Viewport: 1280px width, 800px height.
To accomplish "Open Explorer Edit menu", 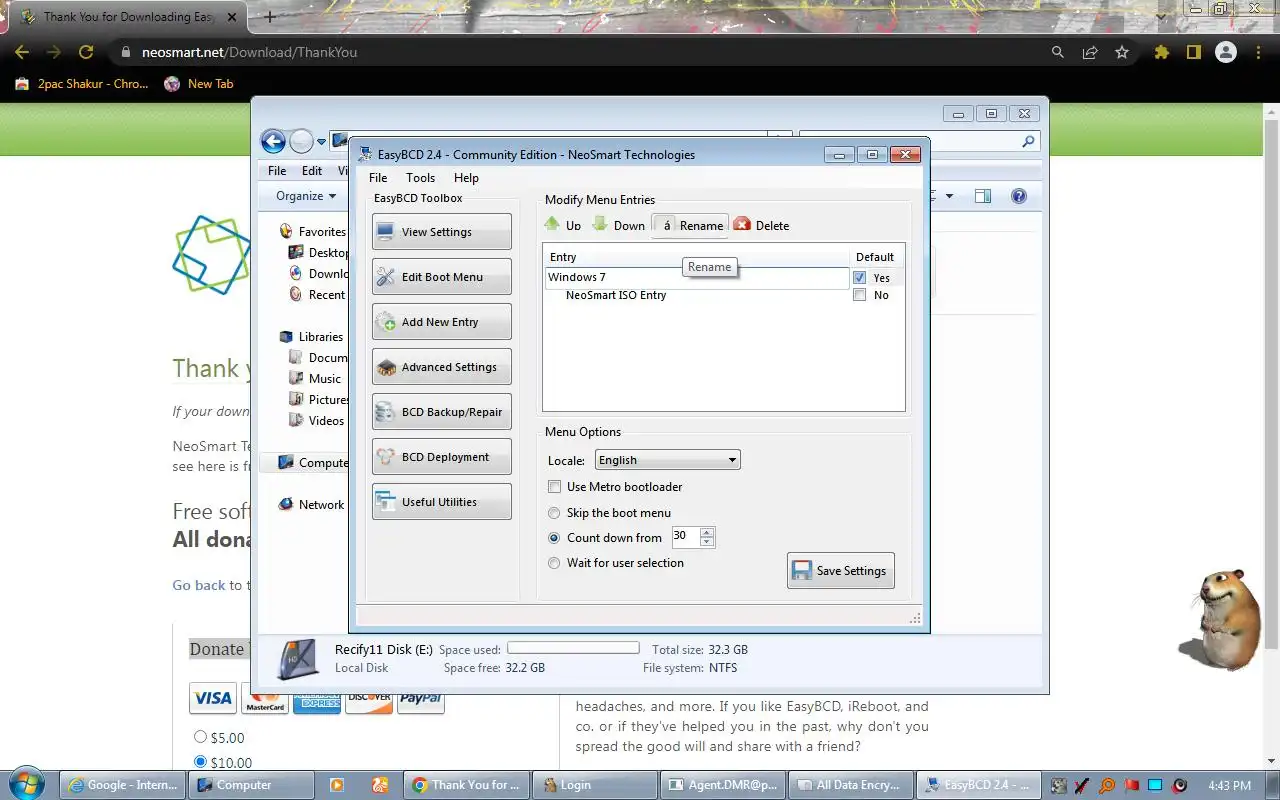I will tap(312, 171).
